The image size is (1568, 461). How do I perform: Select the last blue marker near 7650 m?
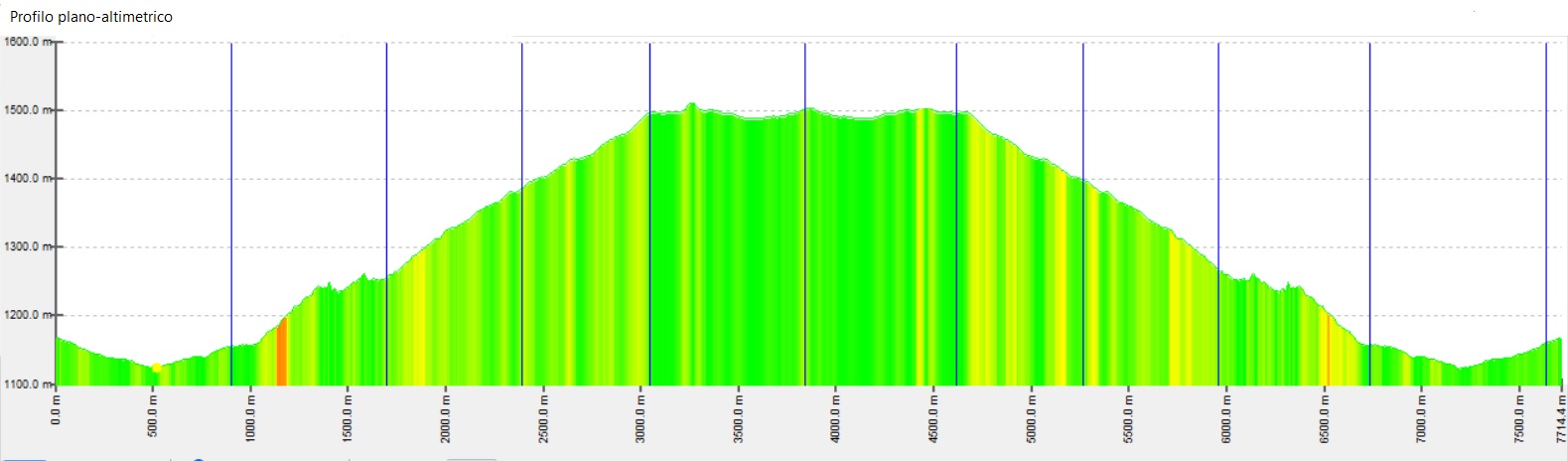click(x=1546, y=199)
